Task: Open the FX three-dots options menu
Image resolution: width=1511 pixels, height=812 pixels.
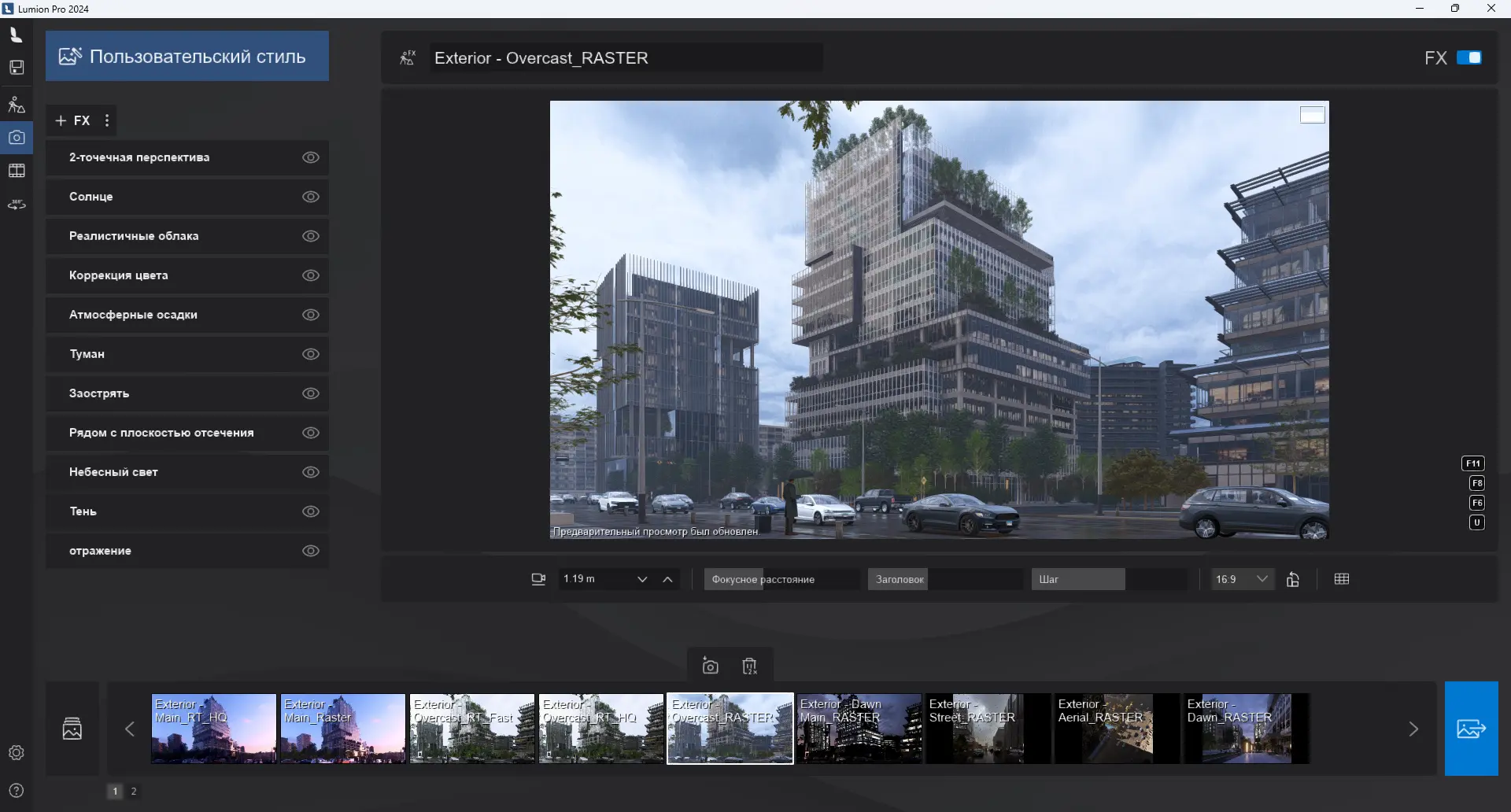Action: 107,120
